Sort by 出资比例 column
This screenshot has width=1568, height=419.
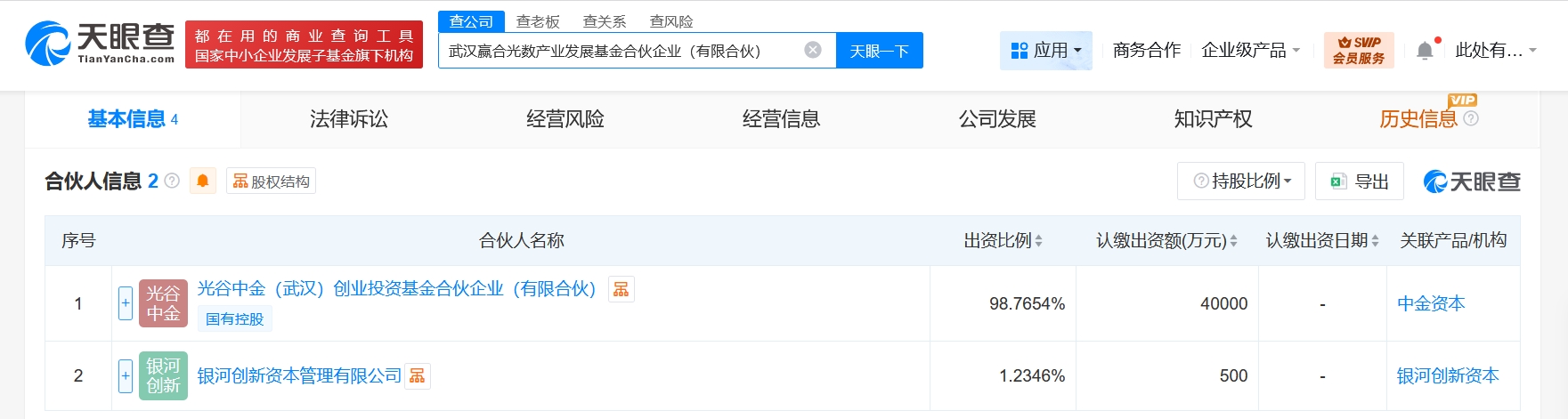pyautogui.click(x=1003, y=240)
